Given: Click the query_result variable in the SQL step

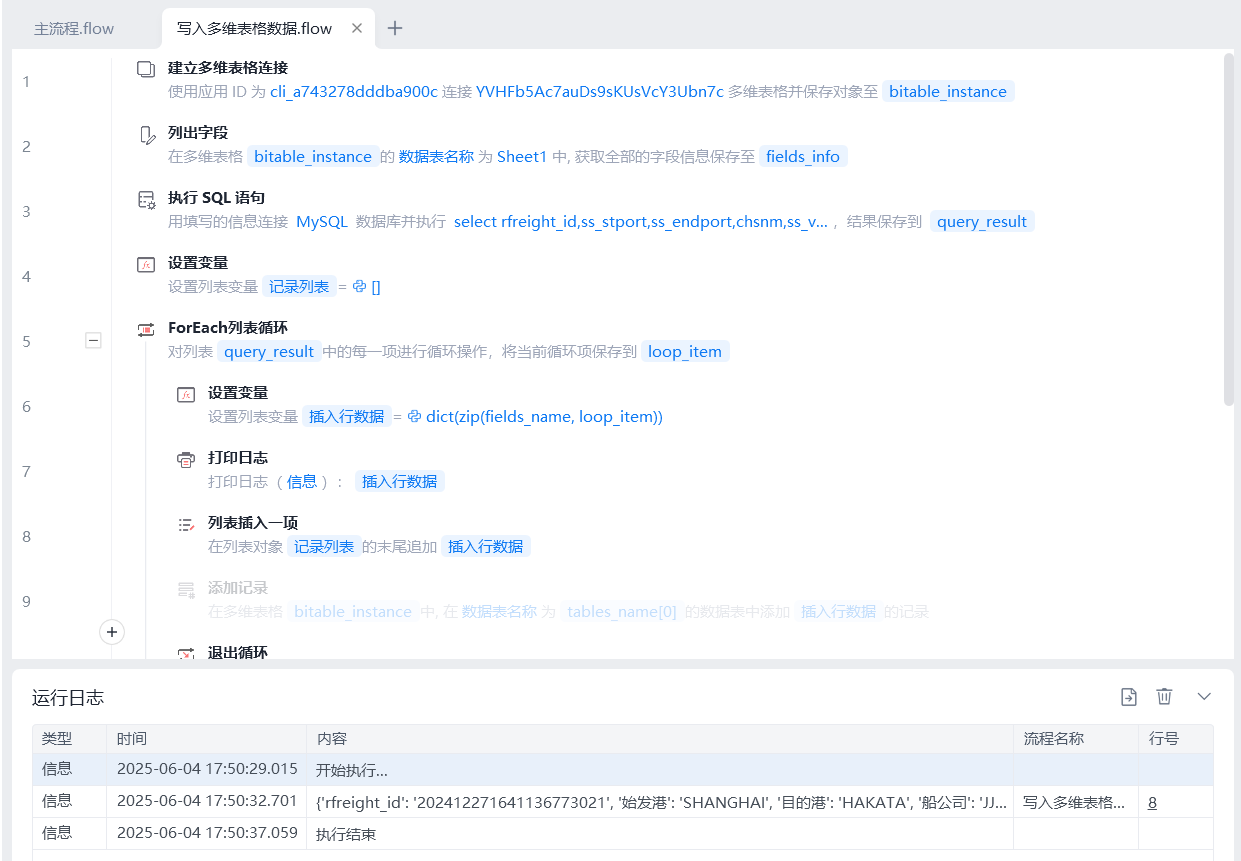Looking at the screenshot, I should point(981,222).
